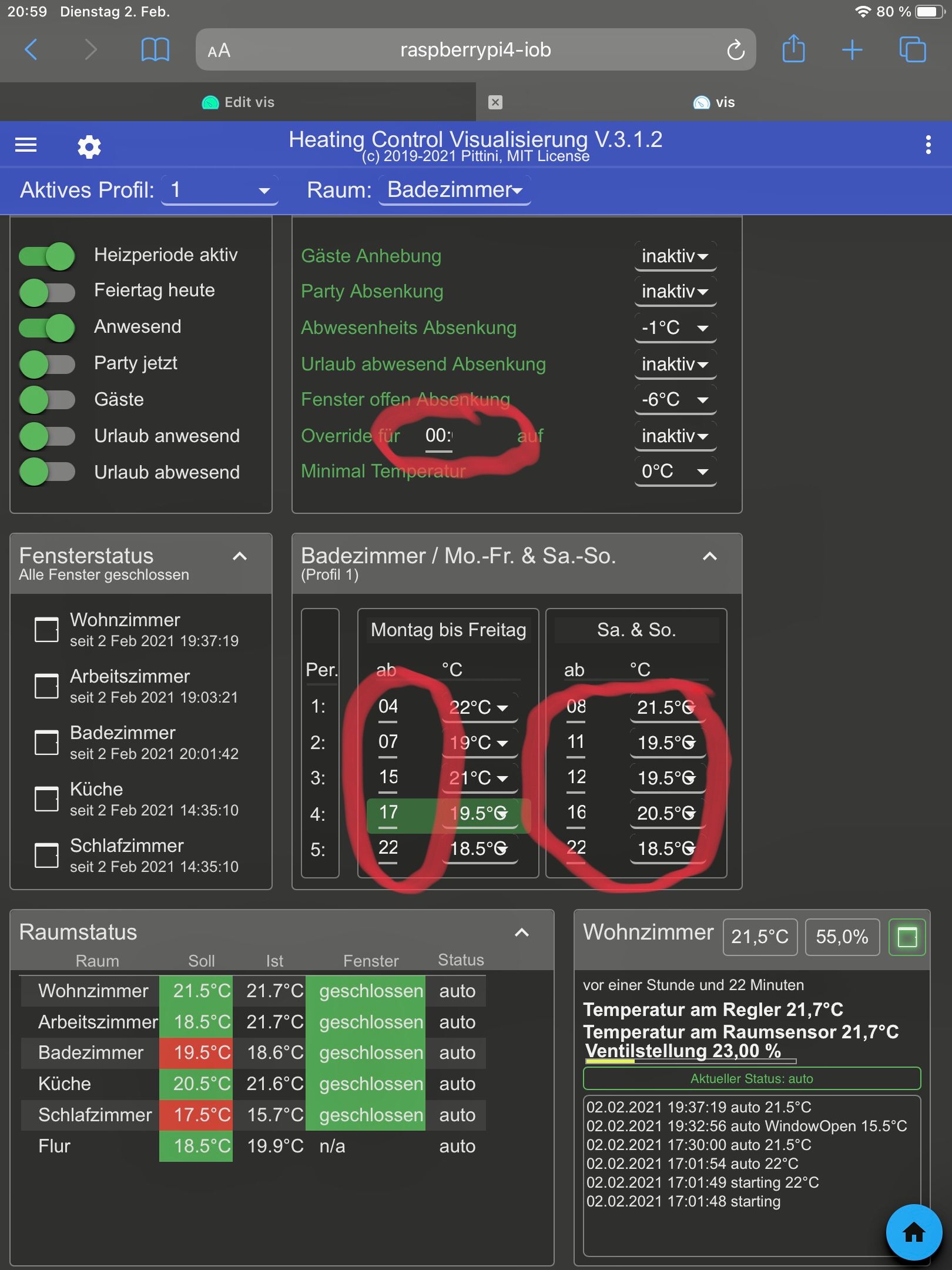
Task: Turn on the Urlaub abwesend switch
Action: 47,472
